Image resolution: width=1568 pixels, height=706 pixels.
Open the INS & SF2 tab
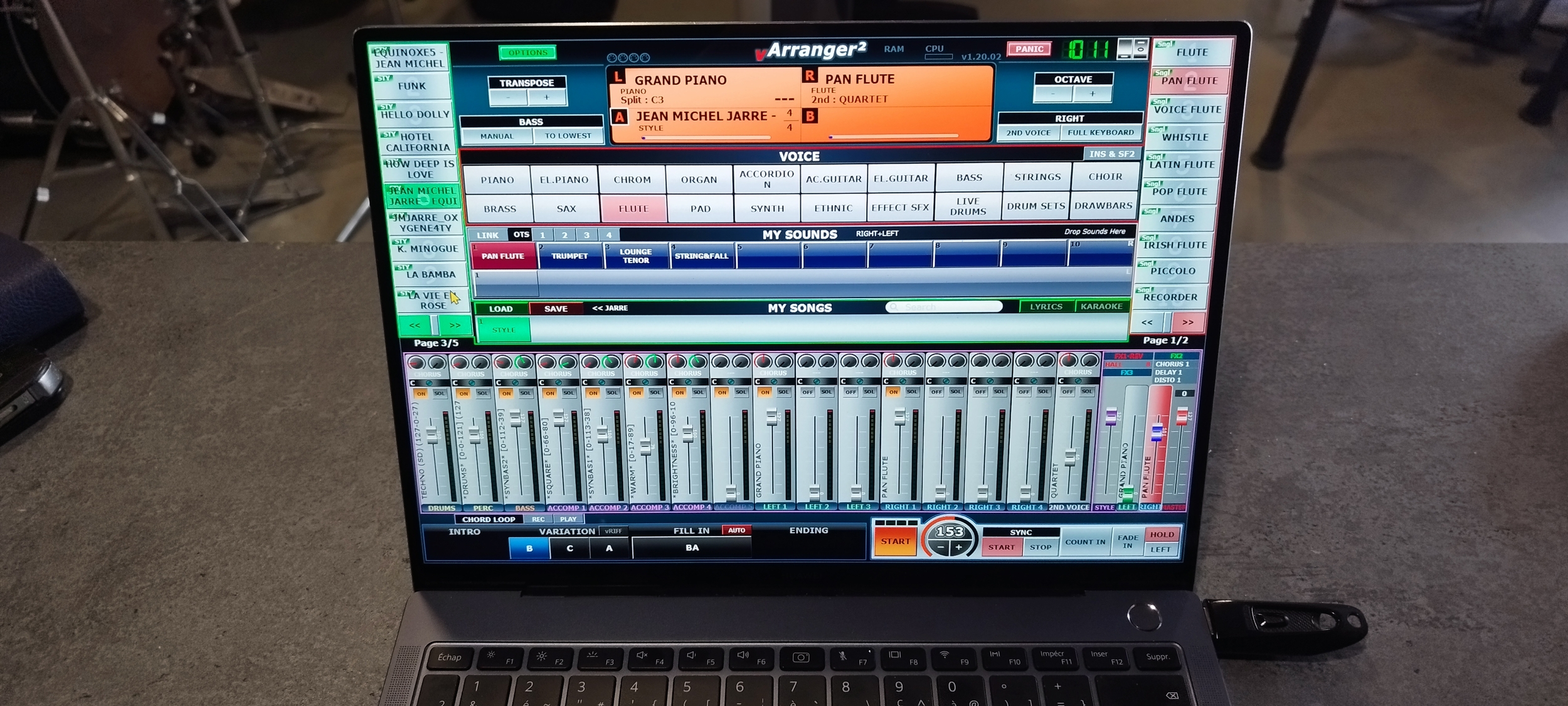pyautogui.click(x=1111, y=154)
